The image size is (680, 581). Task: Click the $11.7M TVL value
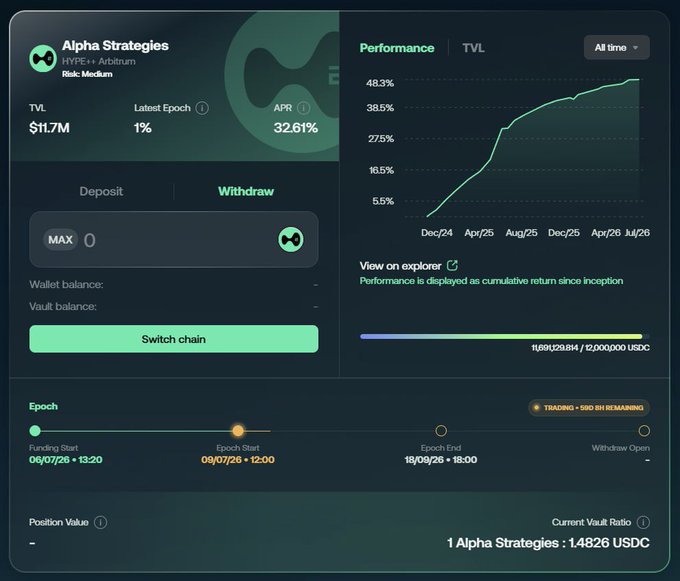click(49, 128)
